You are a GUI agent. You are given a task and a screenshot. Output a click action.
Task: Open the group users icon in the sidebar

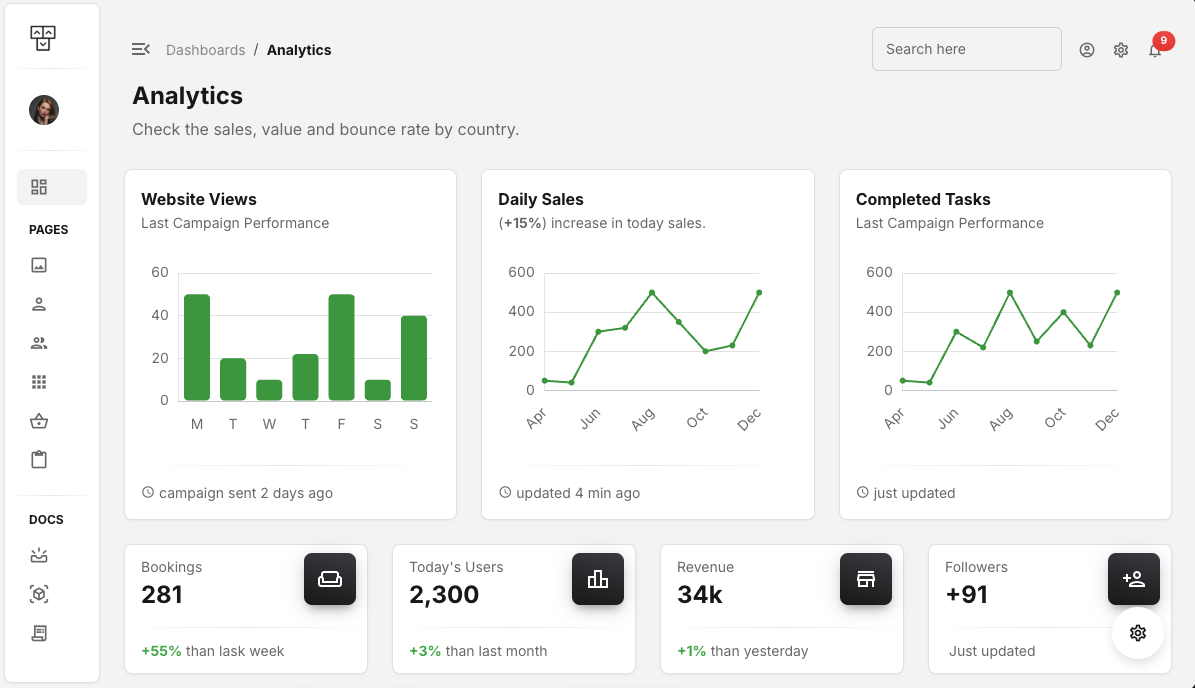click(39, 343)
